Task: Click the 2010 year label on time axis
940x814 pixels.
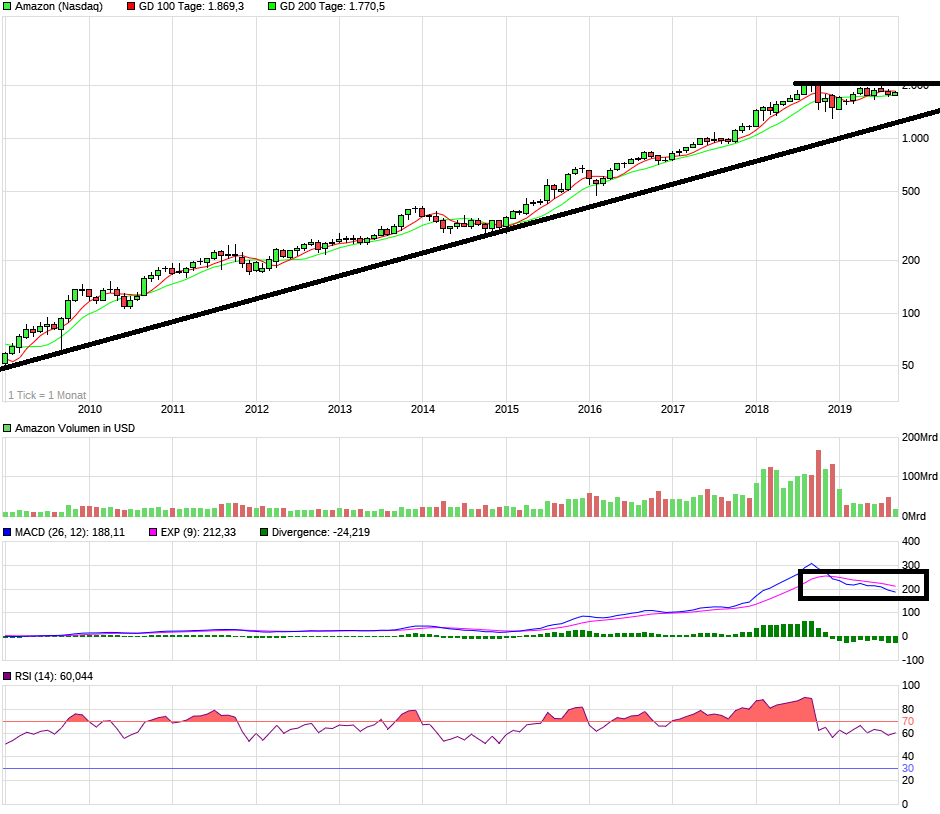Action: pyautogui.click(x=90, y=409)
